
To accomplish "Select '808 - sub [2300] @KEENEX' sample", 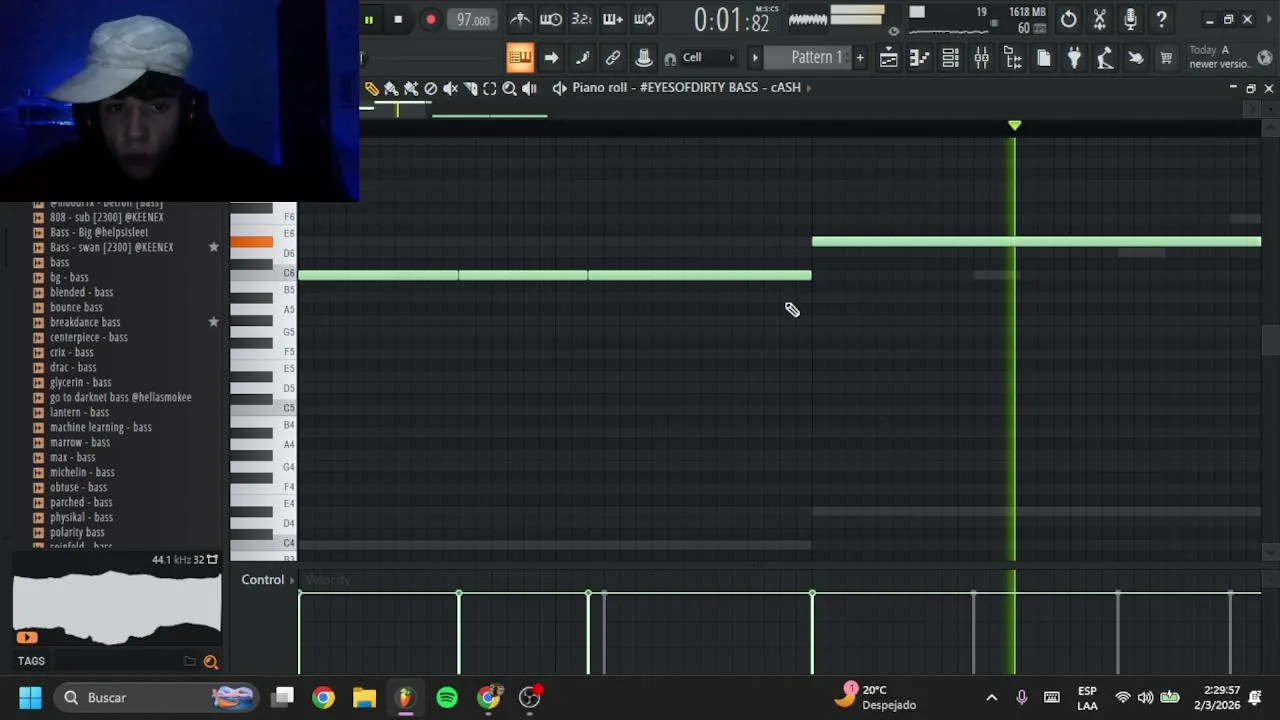I will click(106, 217).
